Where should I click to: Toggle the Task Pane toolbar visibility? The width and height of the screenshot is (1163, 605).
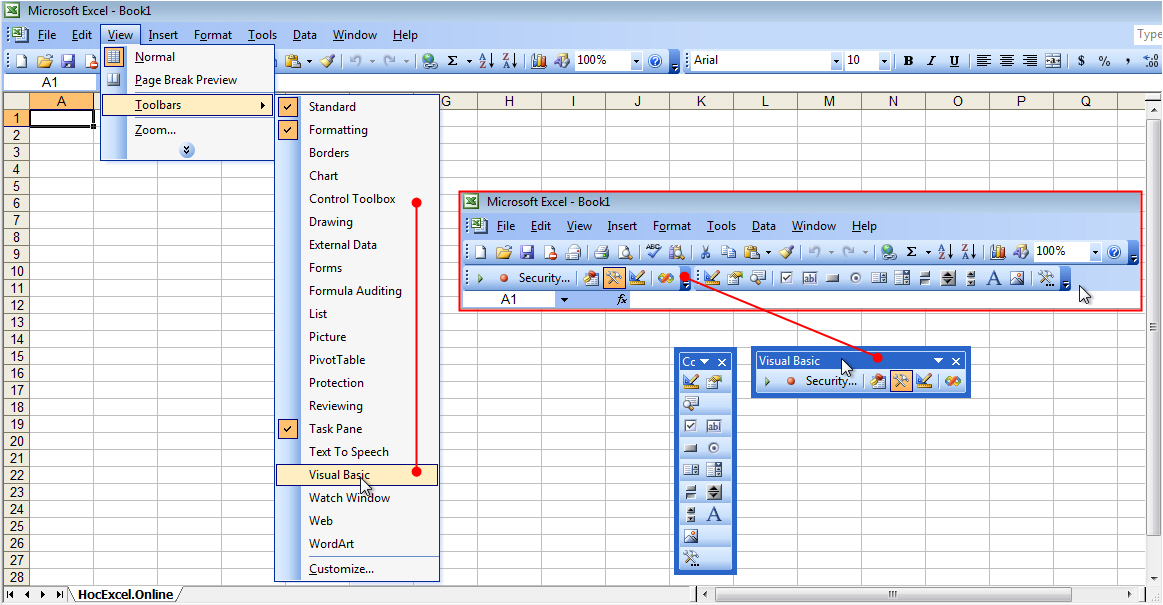tap(287, 428)
